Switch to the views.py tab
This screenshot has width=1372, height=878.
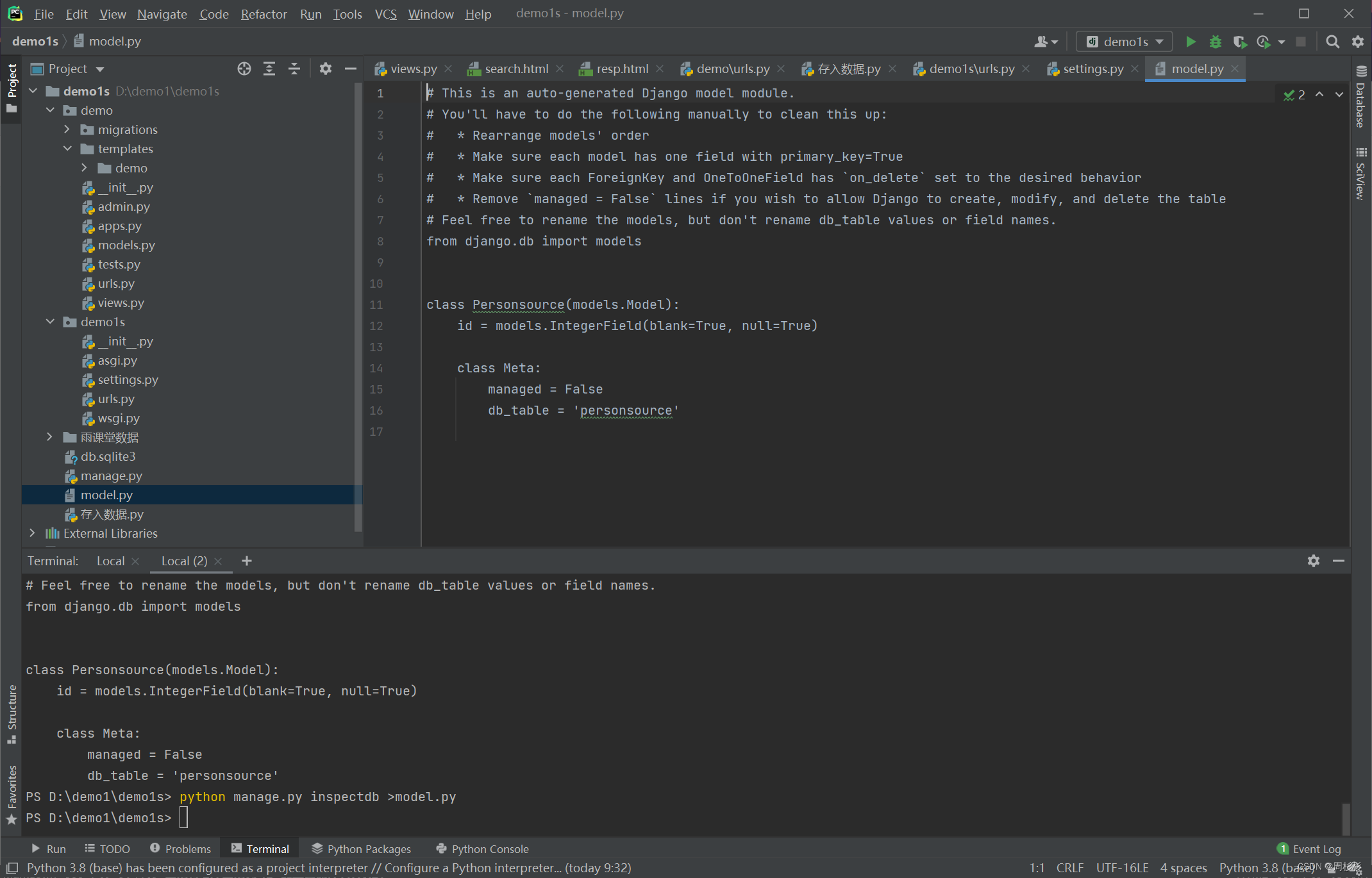click(x=409, y=68)
